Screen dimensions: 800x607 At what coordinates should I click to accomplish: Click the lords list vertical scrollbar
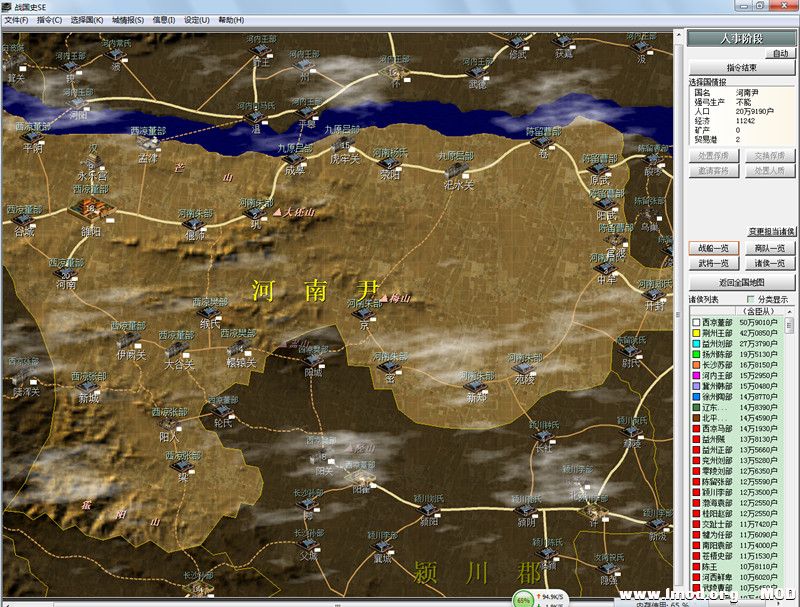[789, 450]
